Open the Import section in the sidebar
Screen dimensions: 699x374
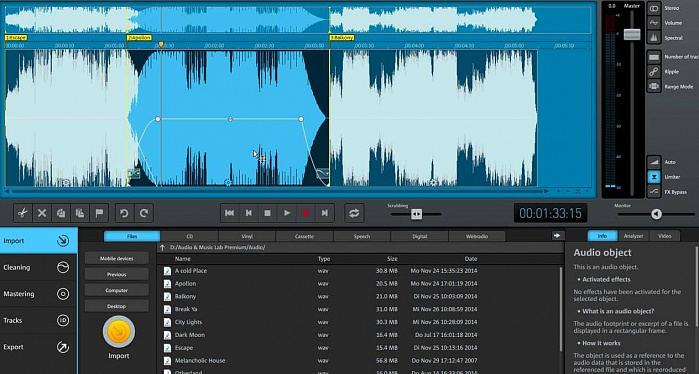click(38, 241)
